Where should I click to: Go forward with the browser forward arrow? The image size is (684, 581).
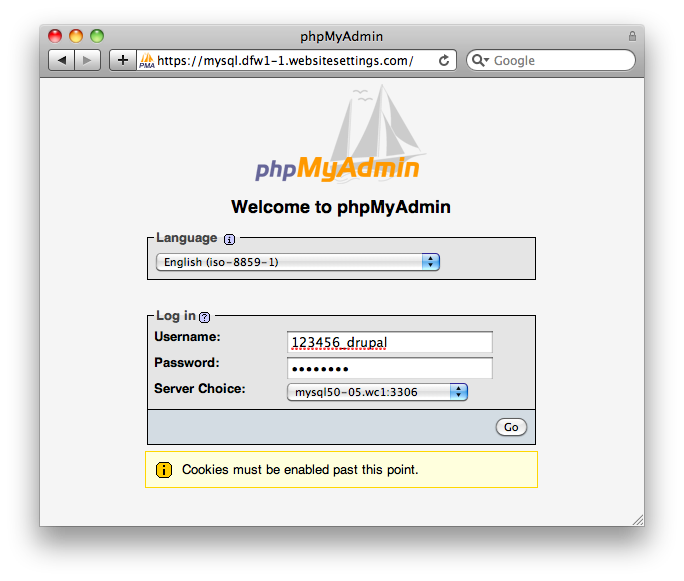click(88, 60)
